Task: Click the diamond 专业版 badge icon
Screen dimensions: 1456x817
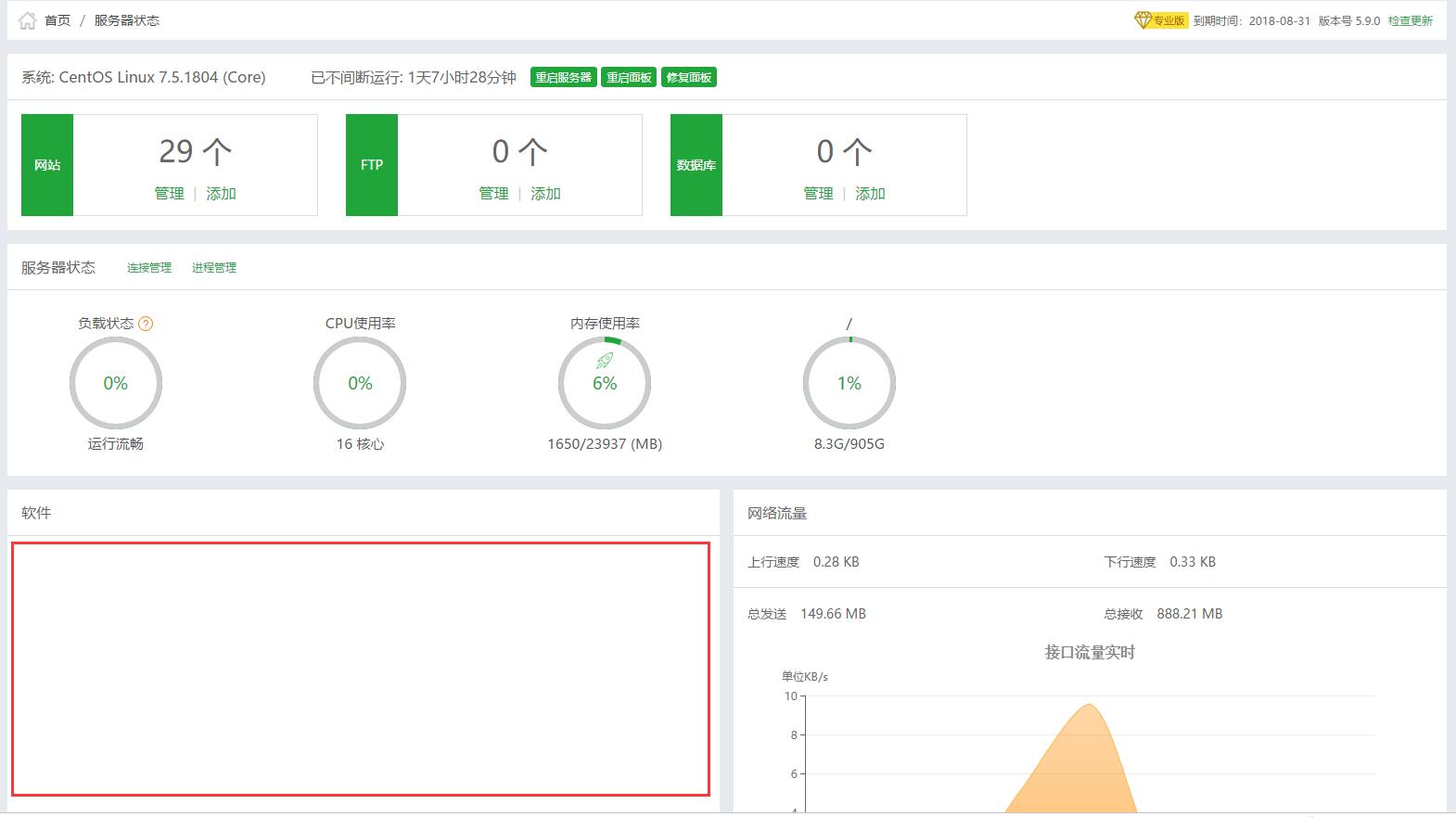Action: coord(1143,20)
